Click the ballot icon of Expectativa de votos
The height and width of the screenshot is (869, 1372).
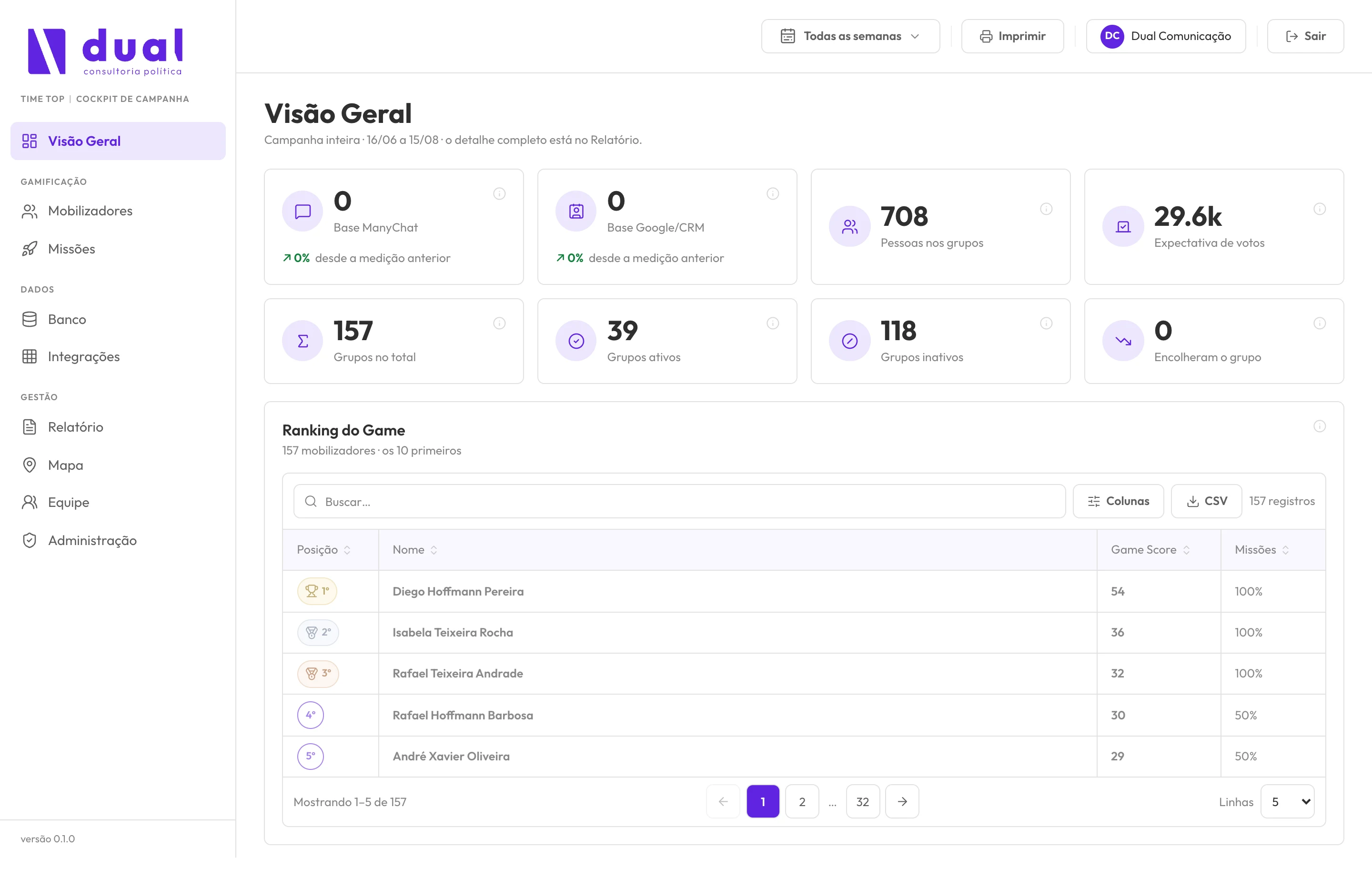tap(1123, 227)
